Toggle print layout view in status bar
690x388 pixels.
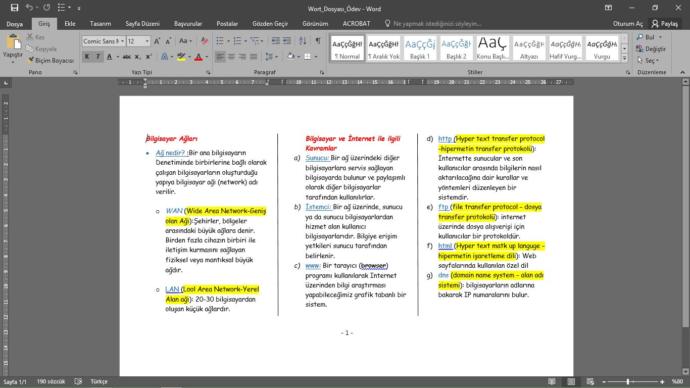571,381
